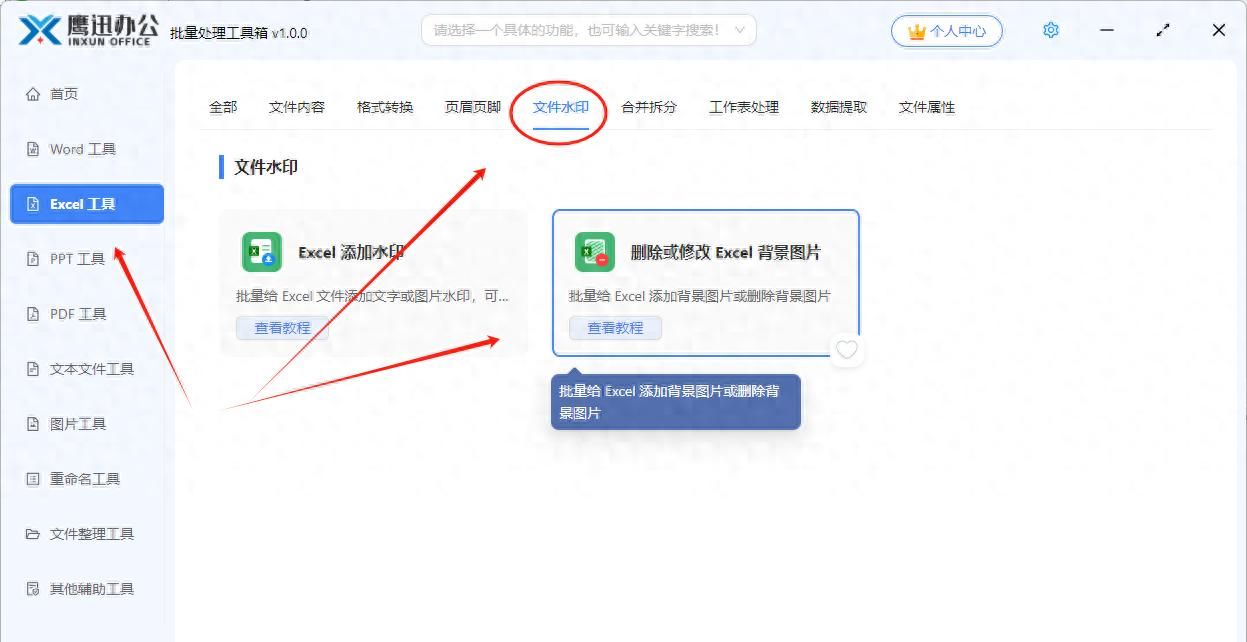1247x642 pixels.
Task: Toggle selection of Excel 工具 sidebar entry
Action: (86, 203)
